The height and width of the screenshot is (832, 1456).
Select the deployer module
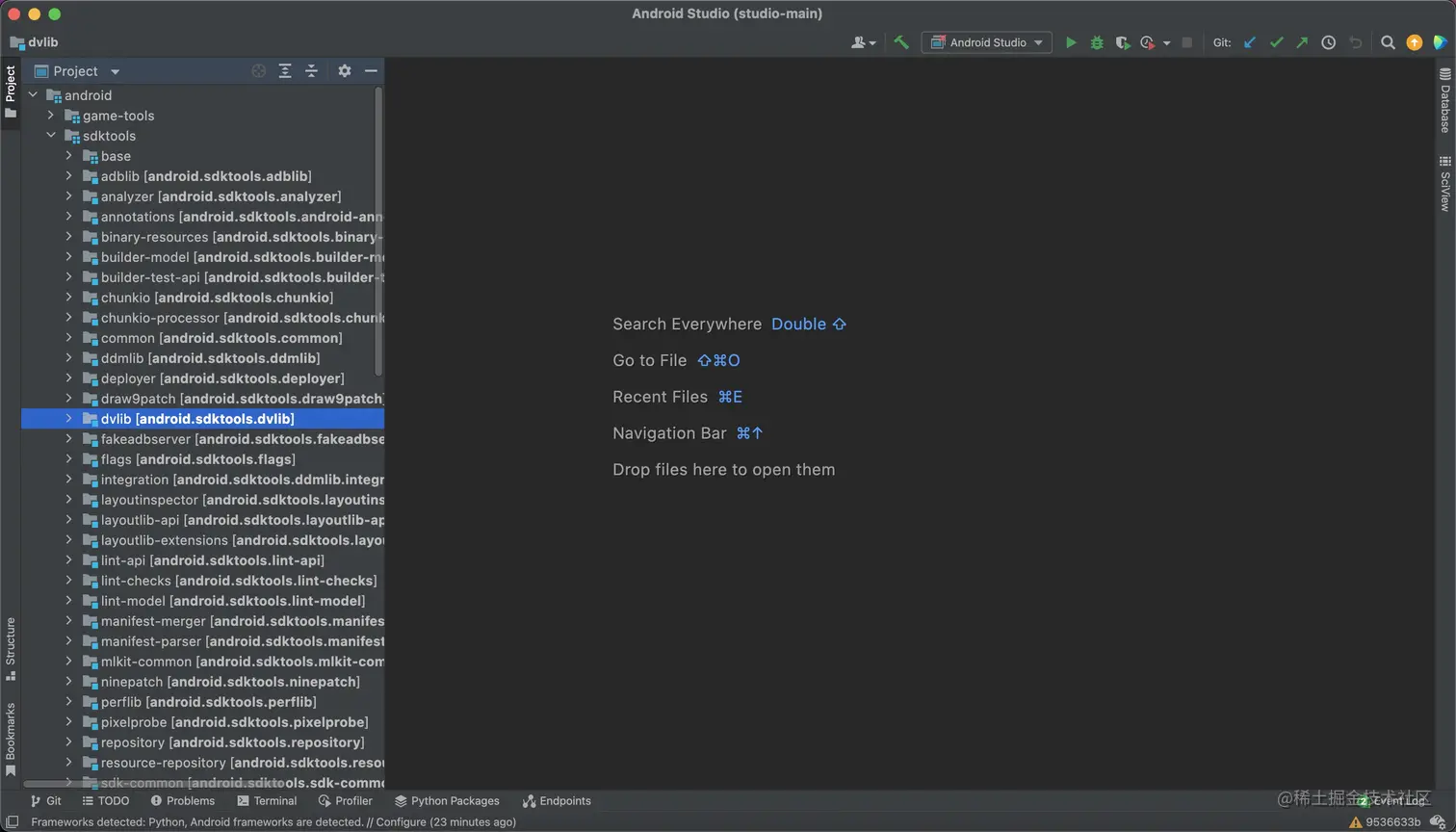203,378
